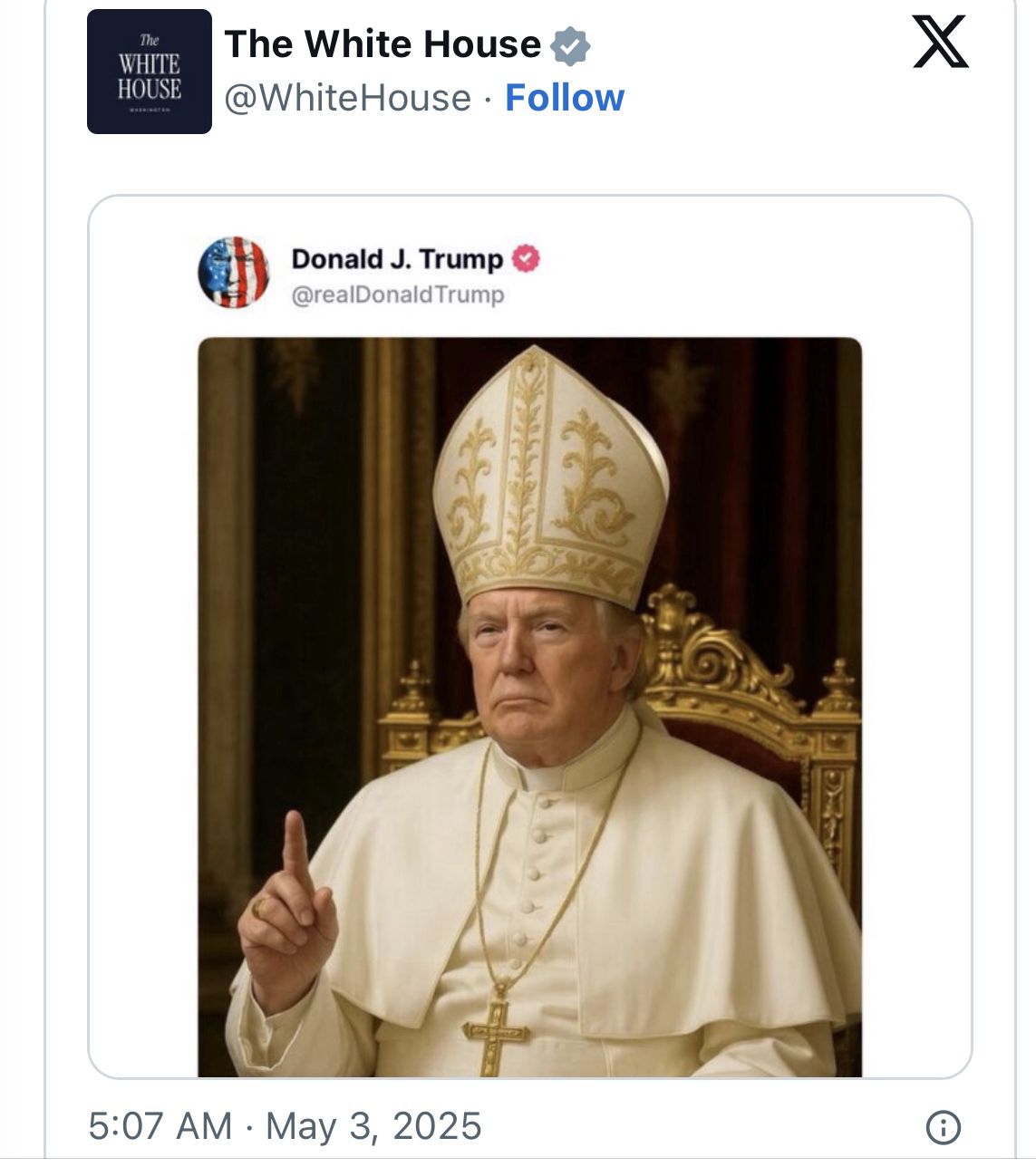Click the @WhiteHouse handle
The image size is (1036, 1167).
[347, 98]
